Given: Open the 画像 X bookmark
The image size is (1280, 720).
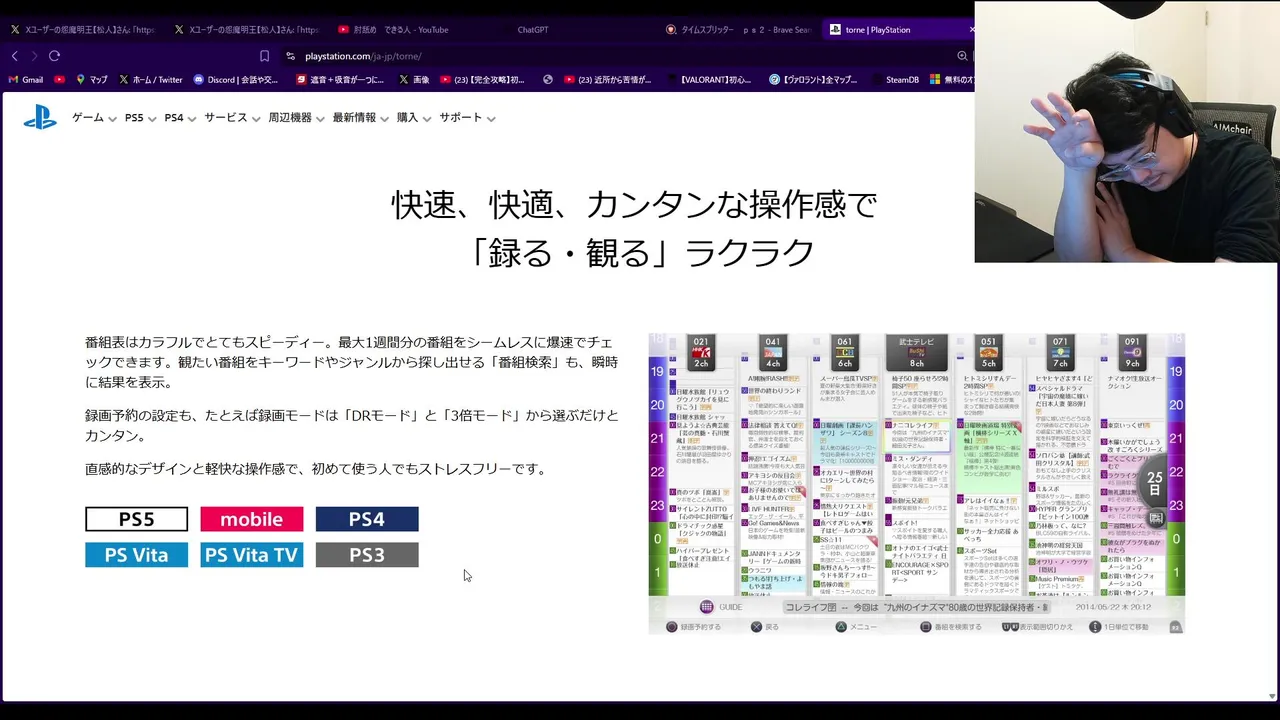Looking at the screenshot, I should tap(414, 80).
